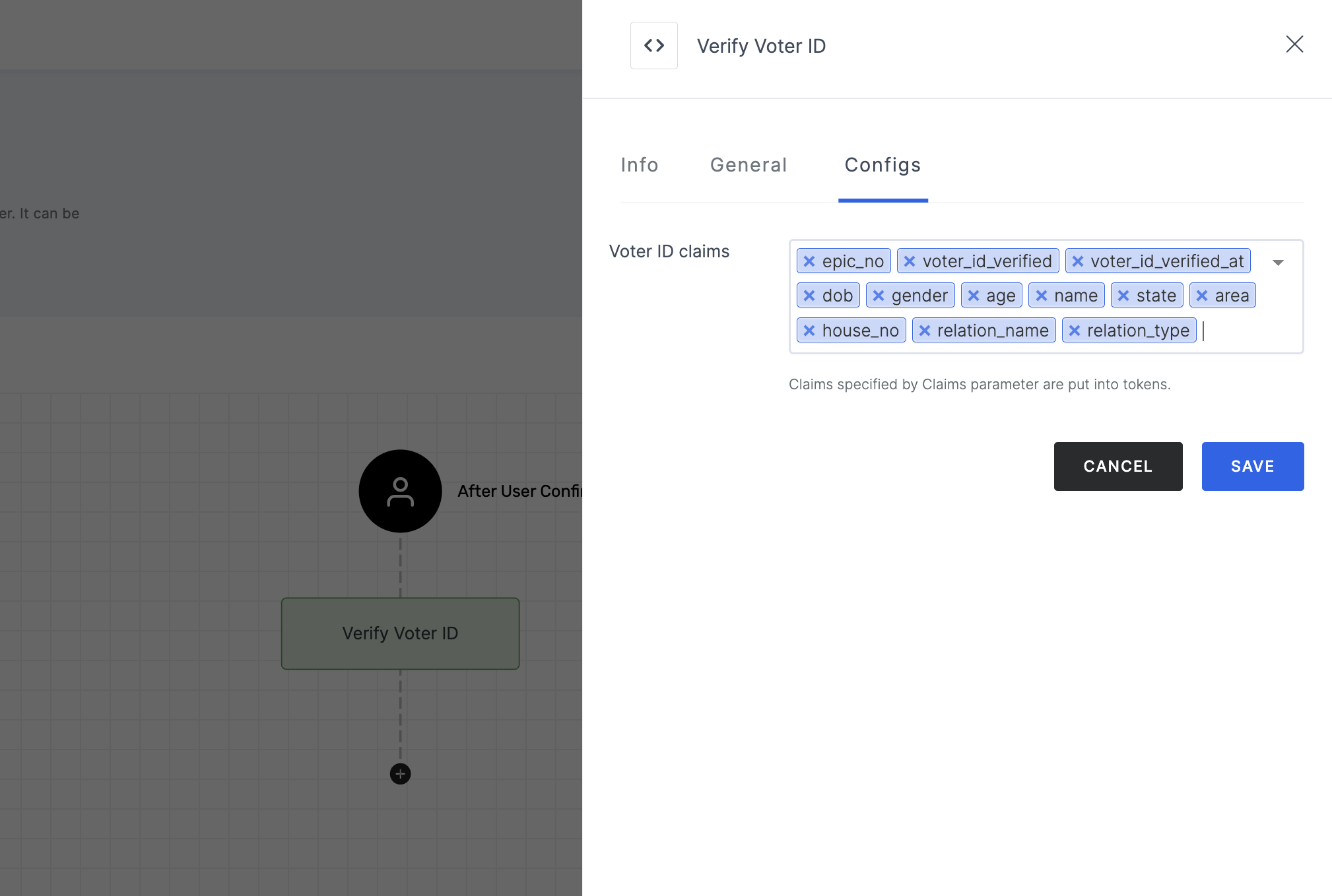Click the close X icon on dob claim

pyautogui.click(x=810, y=295)
